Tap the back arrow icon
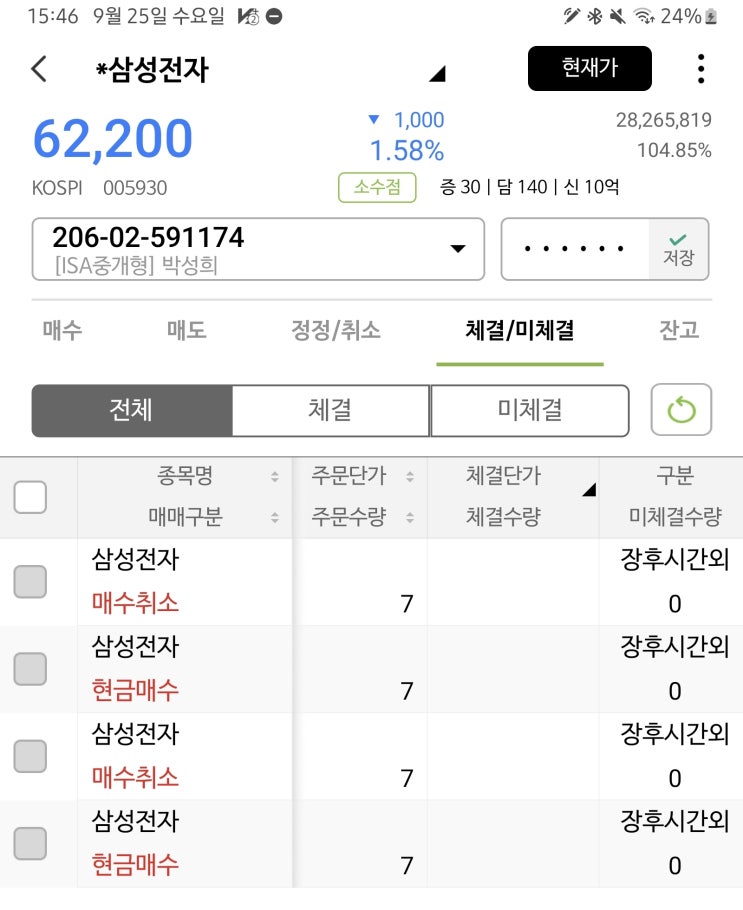 point(39,69)
